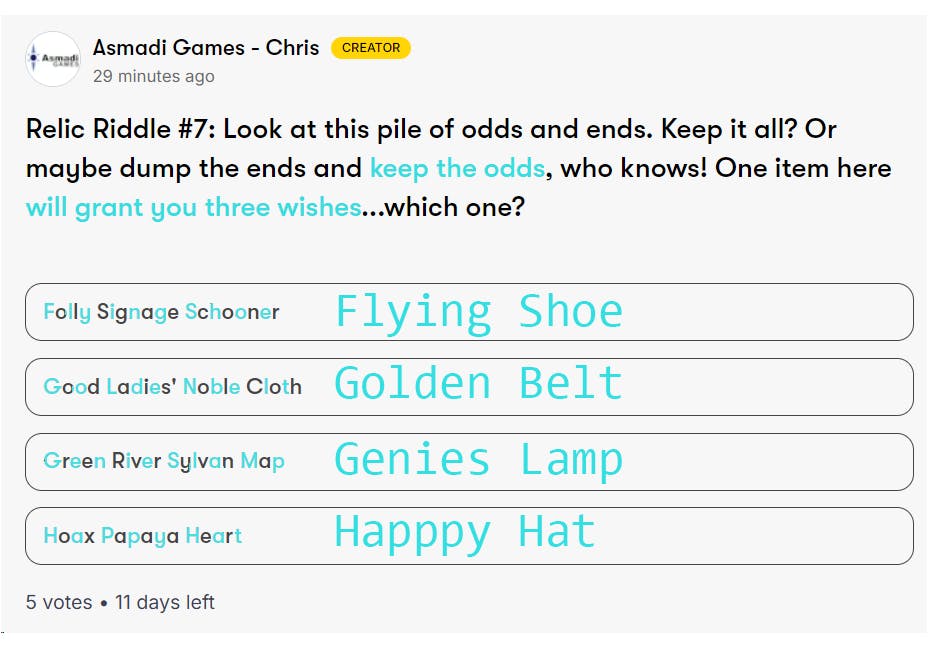Click the 'Golden Belt' annotation text

(x=478, y=385)
